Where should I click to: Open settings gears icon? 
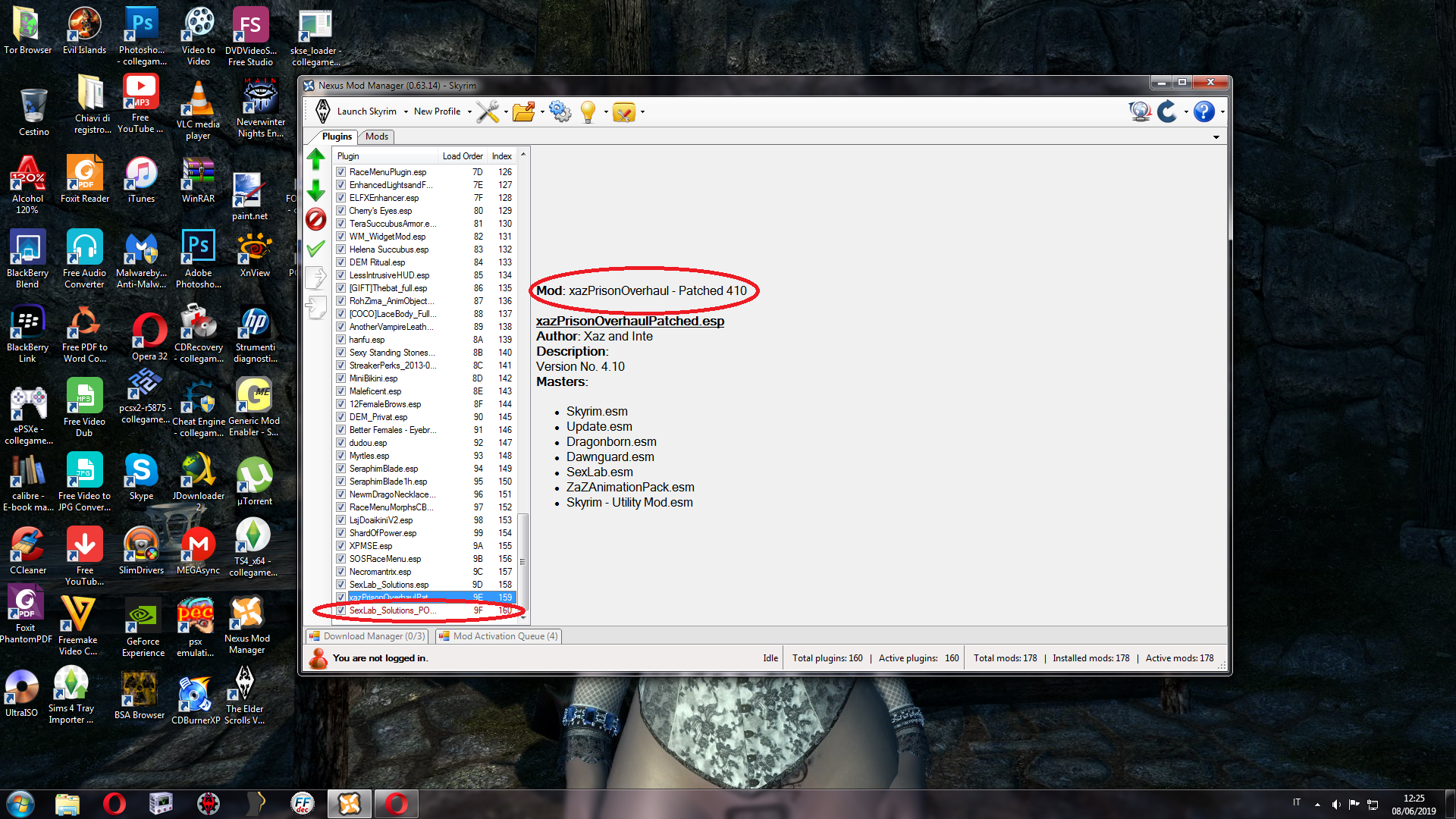click(560, 111)
